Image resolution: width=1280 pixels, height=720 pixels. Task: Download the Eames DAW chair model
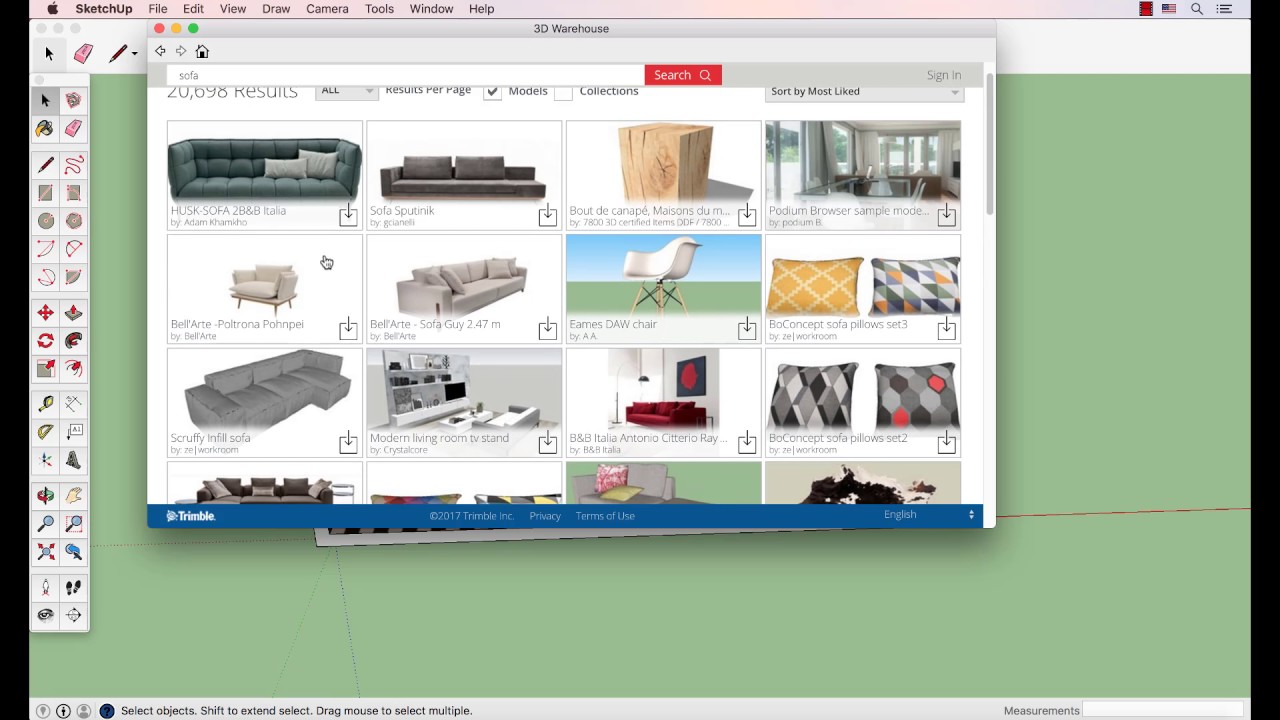click(x=747, y=329)
